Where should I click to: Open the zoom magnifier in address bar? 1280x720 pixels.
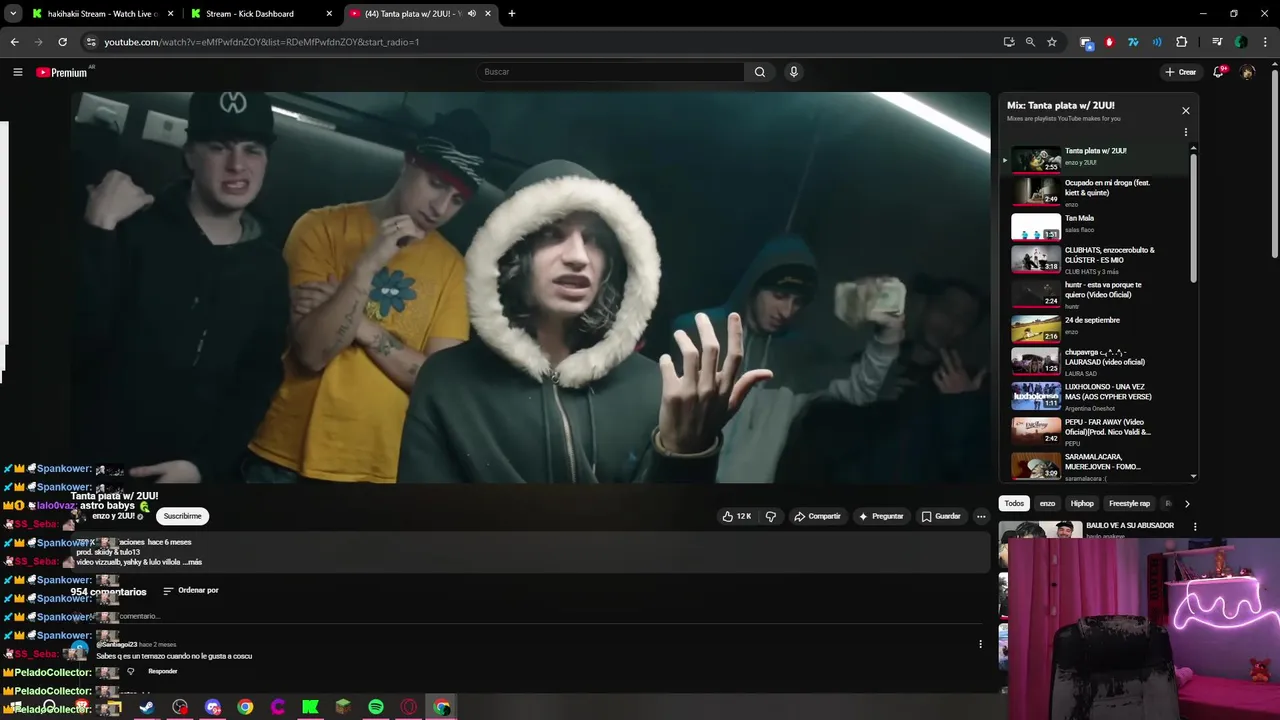[x=1030, y=42]
